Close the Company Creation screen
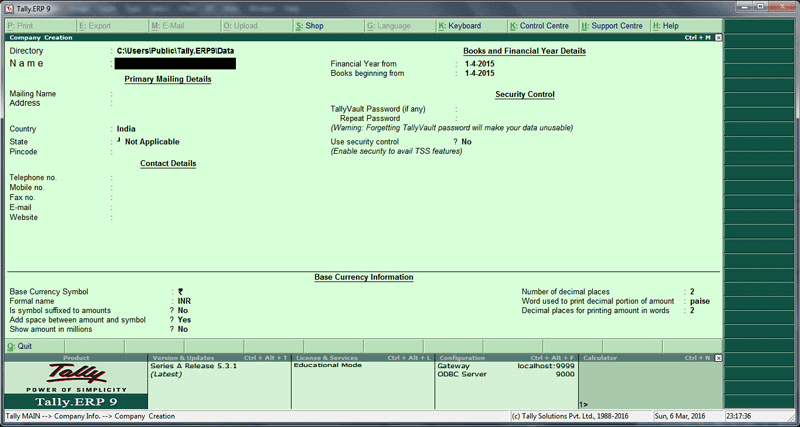 [718, 38]
